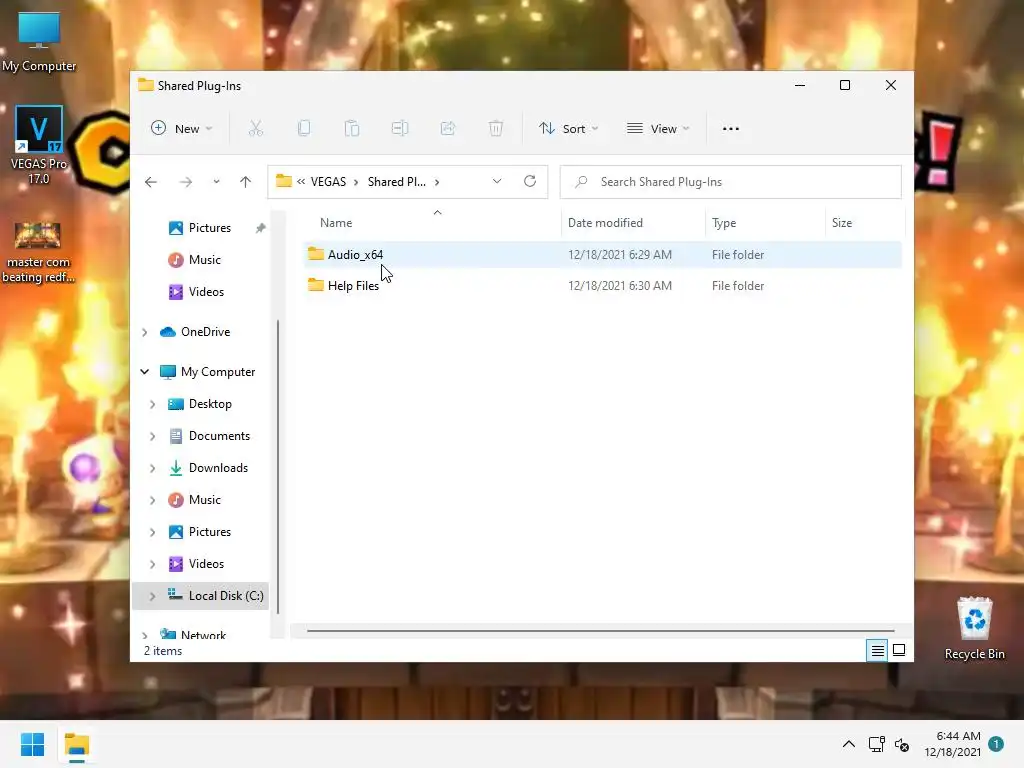Click the Rename icon in toolbar
The height and width of the screenshot is (768, 1024).
coord(400,129)
